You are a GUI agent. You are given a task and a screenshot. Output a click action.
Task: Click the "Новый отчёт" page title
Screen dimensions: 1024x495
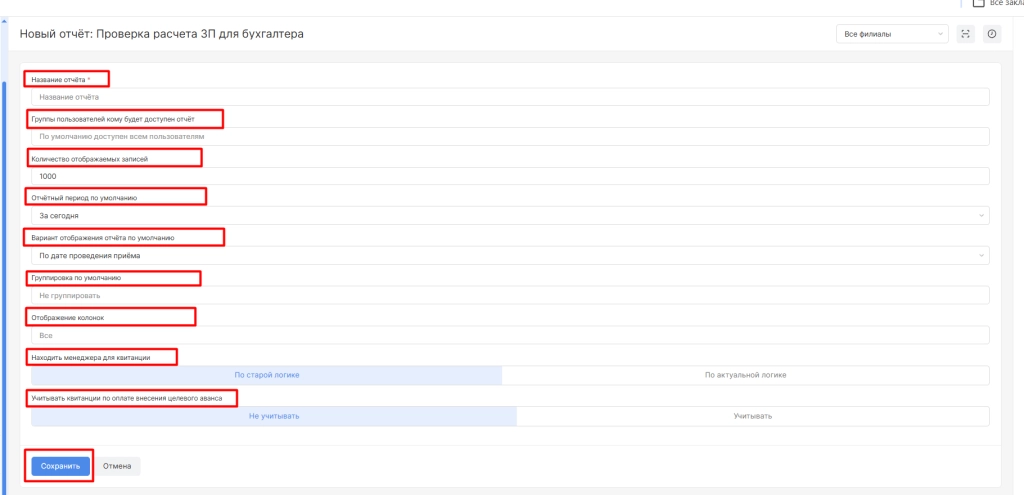pyautogui.click(x=162, y=34)
